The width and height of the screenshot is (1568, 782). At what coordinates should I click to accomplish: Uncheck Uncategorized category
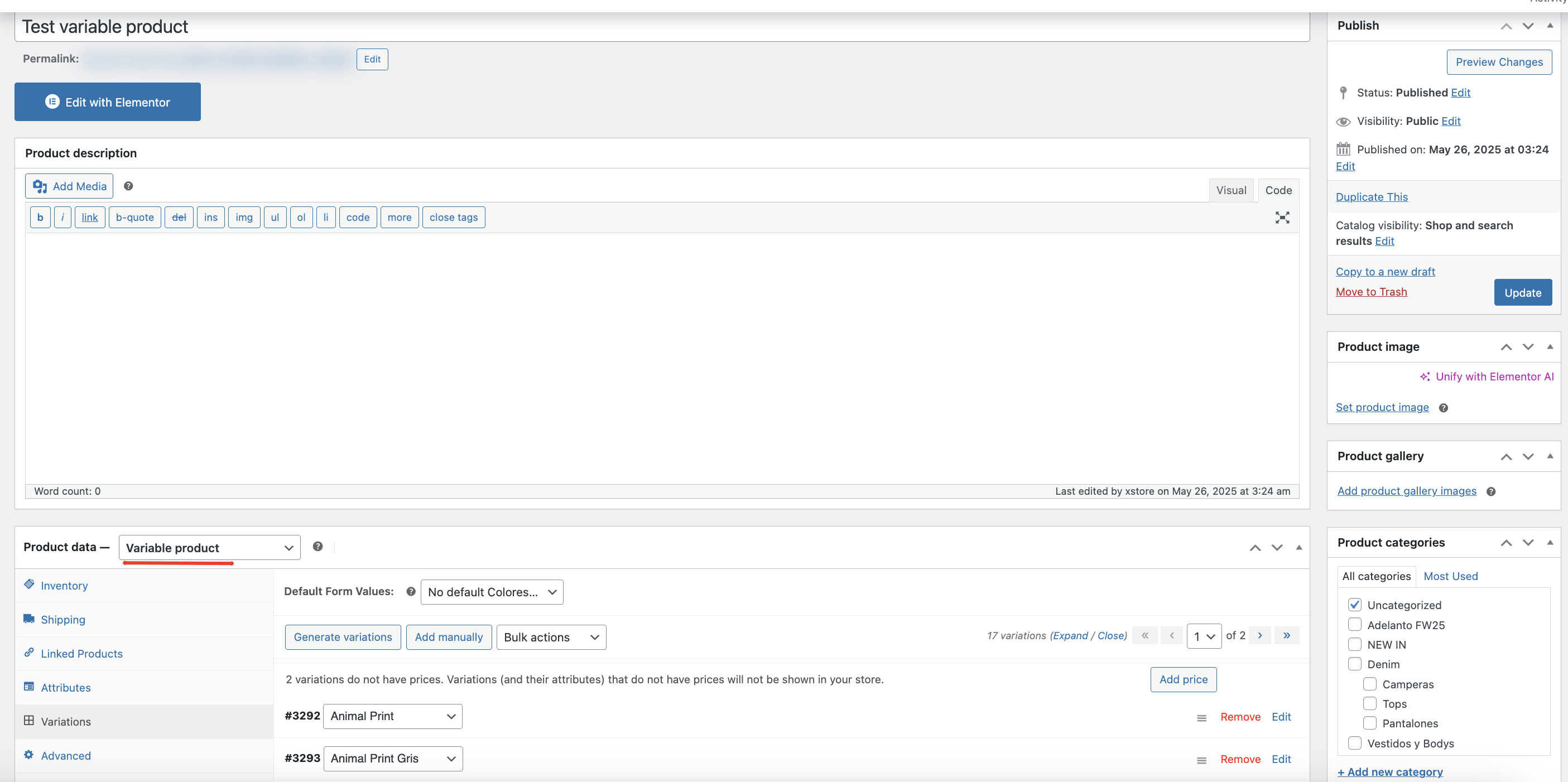tap(1354, 605)
